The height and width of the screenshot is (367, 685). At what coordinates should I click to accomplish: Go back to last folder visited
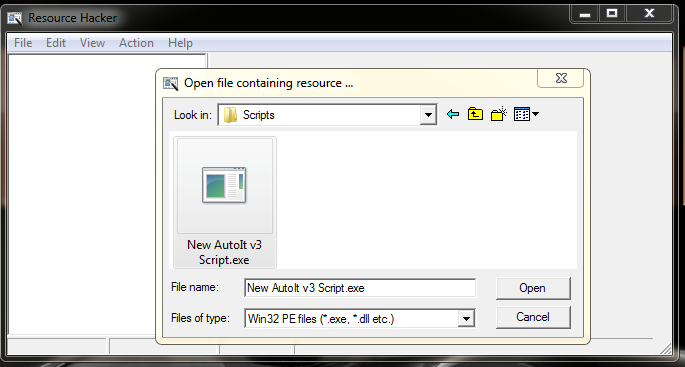click(453, 114)
